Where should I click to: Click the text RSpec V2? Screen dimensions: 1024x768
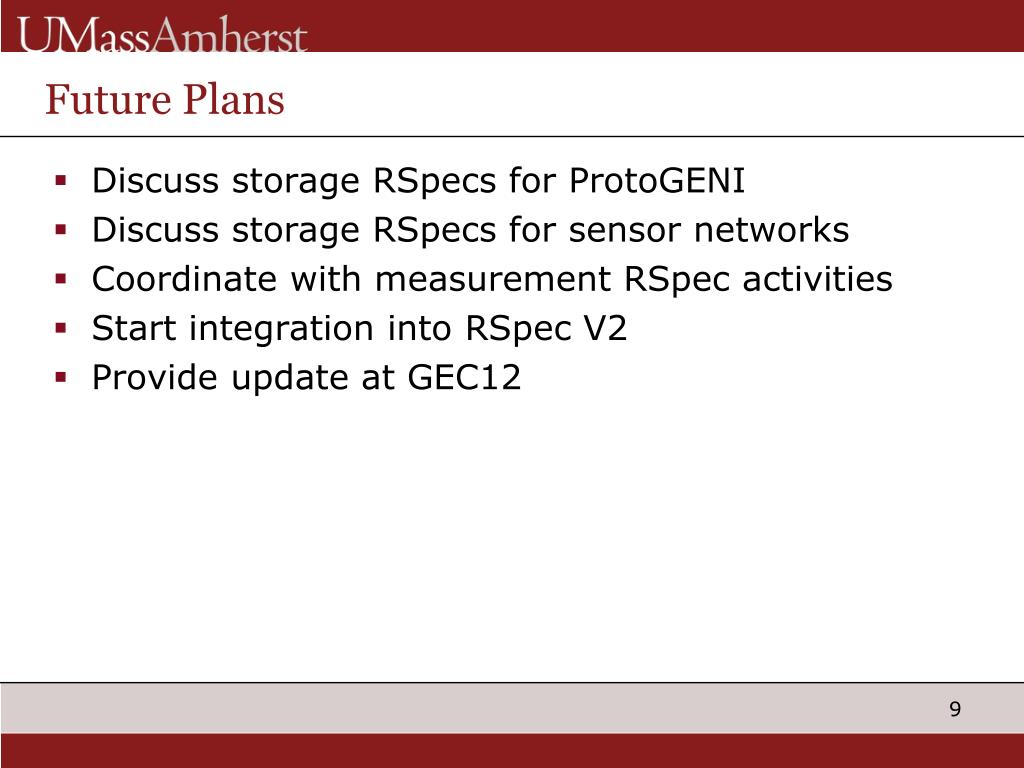(546, 328)
